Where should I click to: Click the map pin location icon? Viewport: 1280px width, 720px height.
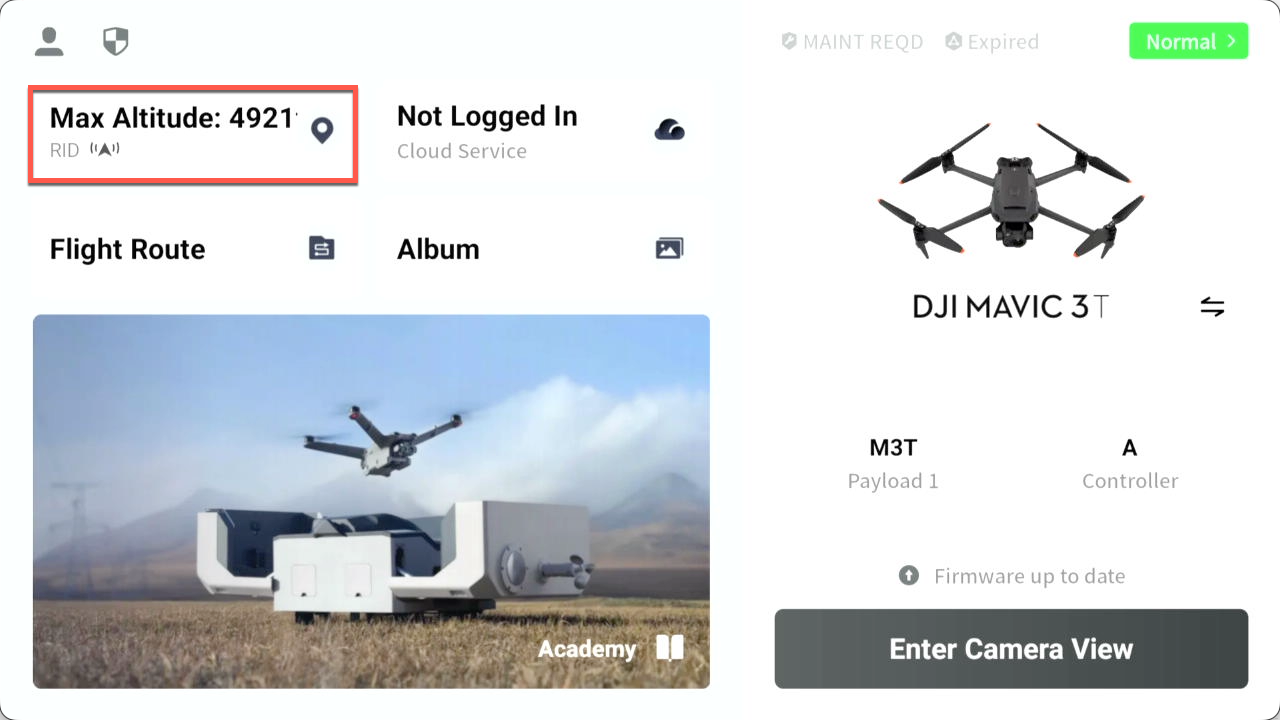coord(321,131)
